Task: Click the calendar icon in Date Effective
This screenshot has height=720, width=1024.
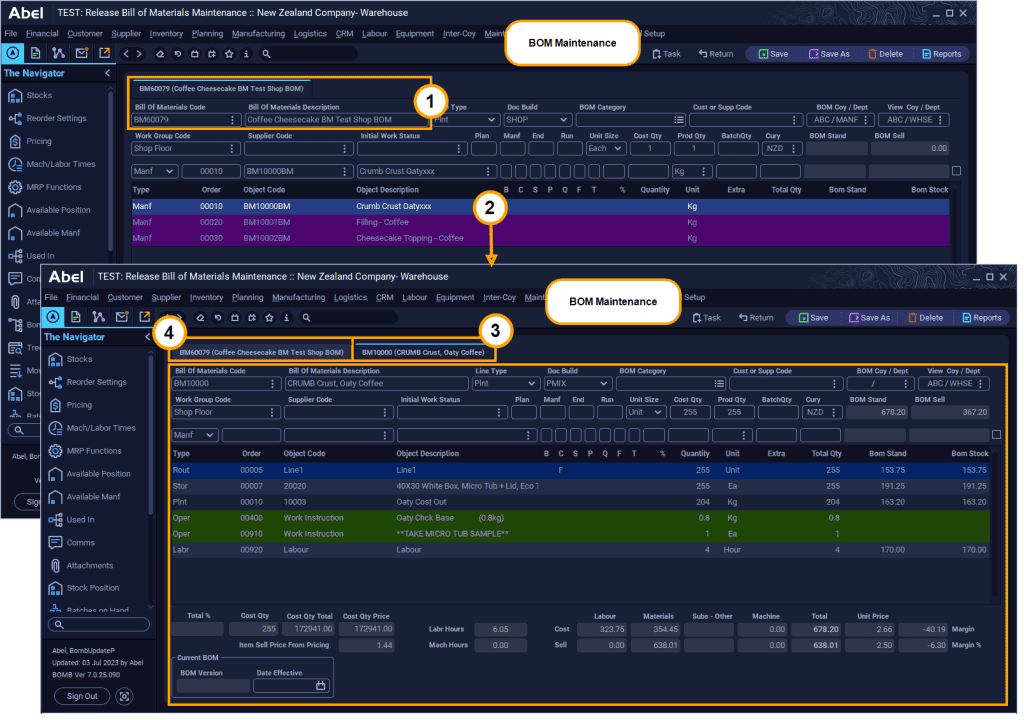Action: tap(320, 686)
